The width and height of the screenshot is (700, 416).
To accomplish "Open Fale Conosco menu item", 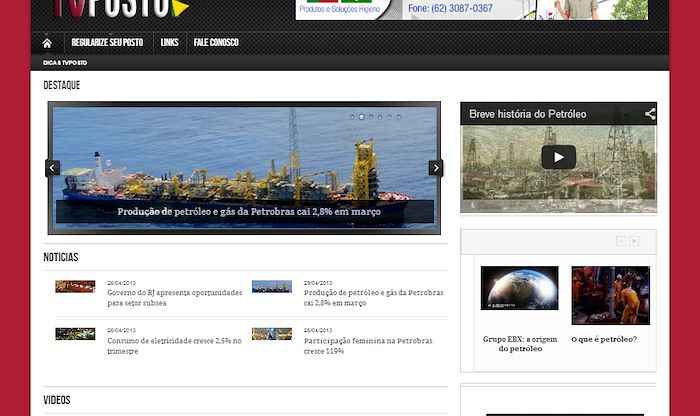I will coord(216,42).
